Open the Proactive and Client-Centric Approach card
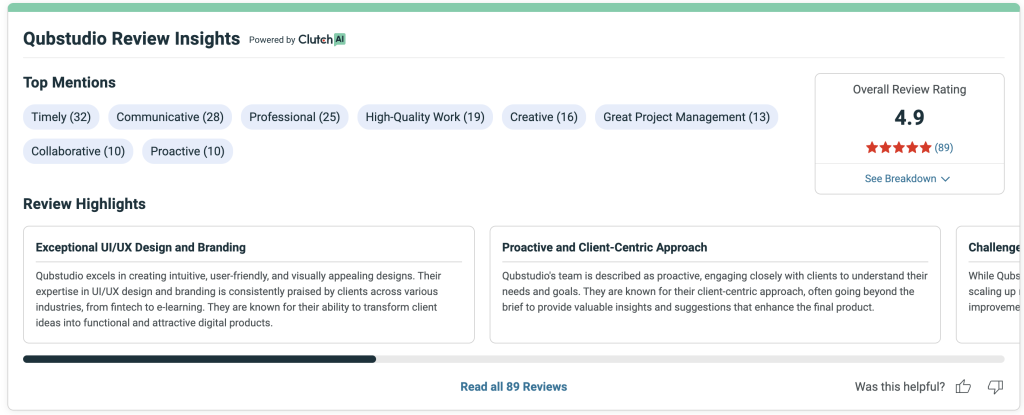Image resolution: width=1024 pixels, height=415 pixels. click(715, 285)
